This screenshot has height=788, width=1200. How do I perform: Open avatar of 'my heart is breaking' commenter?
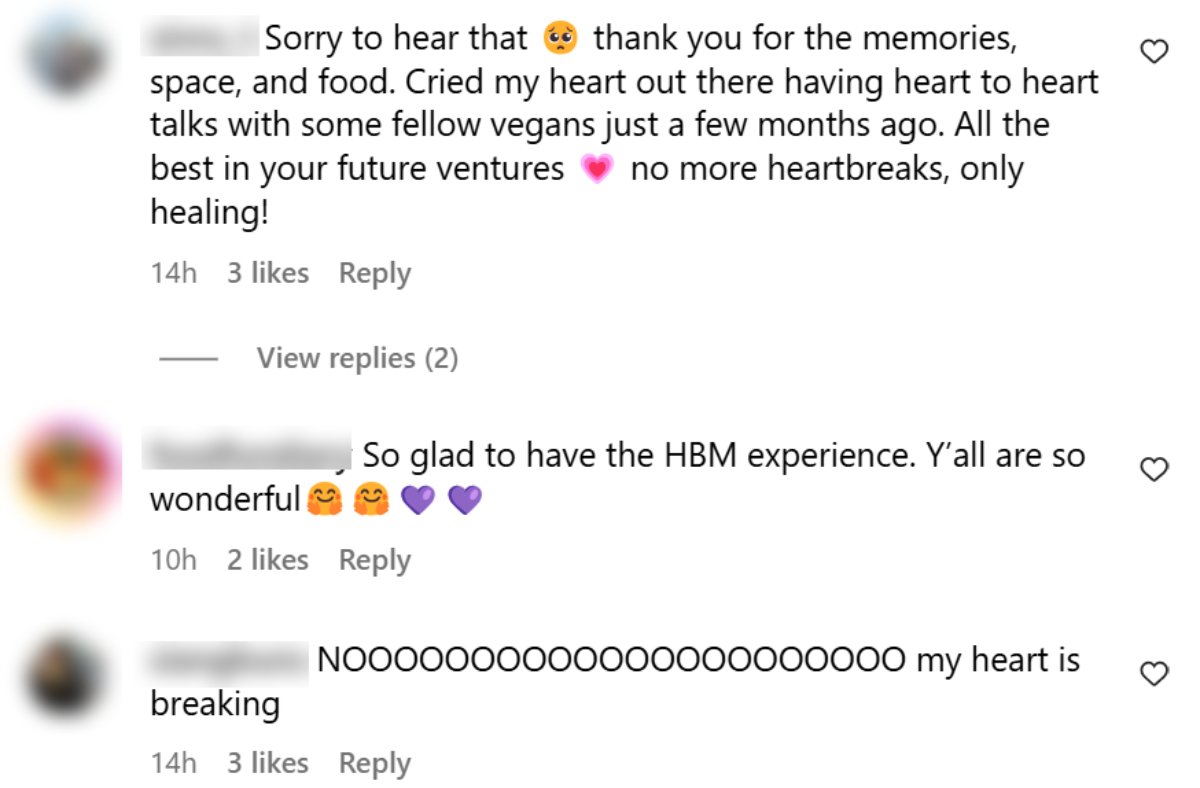pyautogui.click(x=65, y=676)
